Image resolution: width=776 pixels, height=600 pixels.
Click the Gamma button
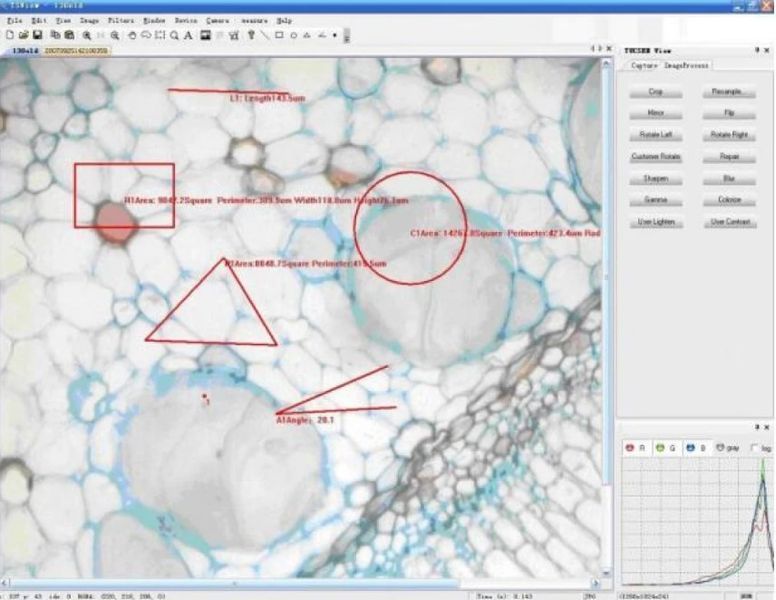tap(656, 200)
